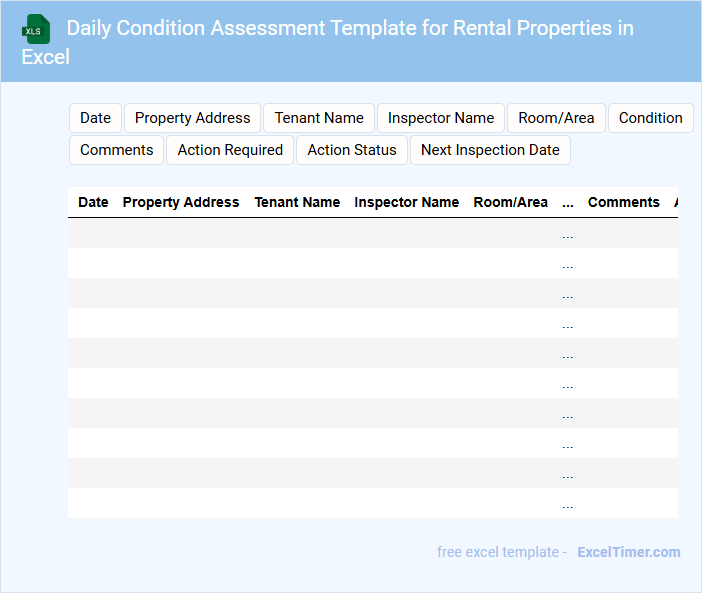Image resolution: width=702 pixels, height=593 pixels.
Task: Select the Date tag button
Action: click(x=95, y=118)
